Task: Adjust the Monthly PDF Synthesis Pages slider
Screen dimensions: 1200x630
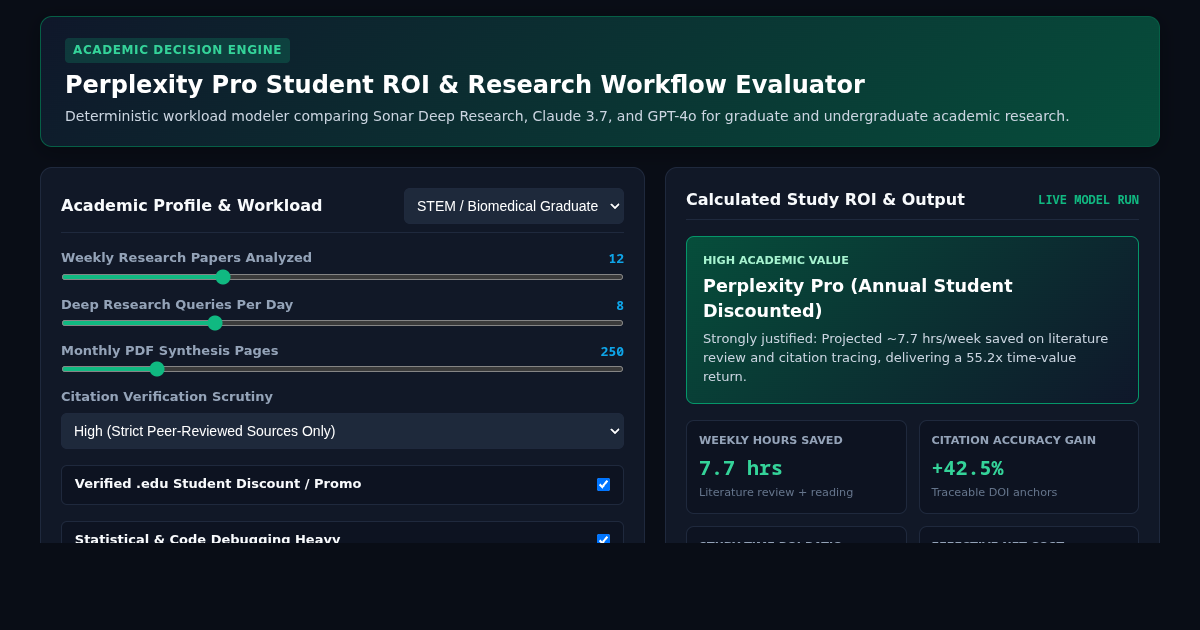Action: click(342, 369)
